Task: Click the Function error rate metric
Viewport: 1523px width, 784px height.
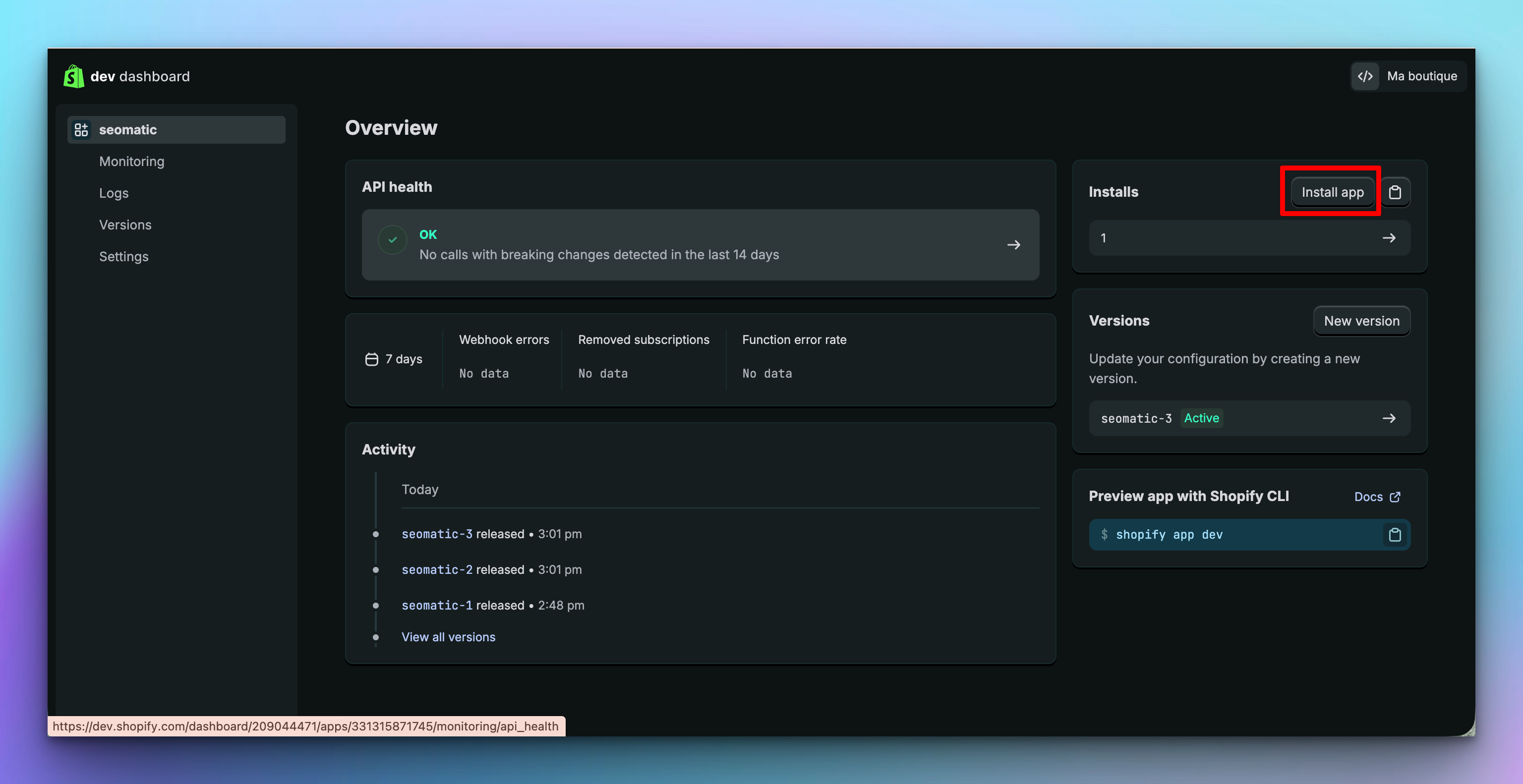Action: (794, 339)
